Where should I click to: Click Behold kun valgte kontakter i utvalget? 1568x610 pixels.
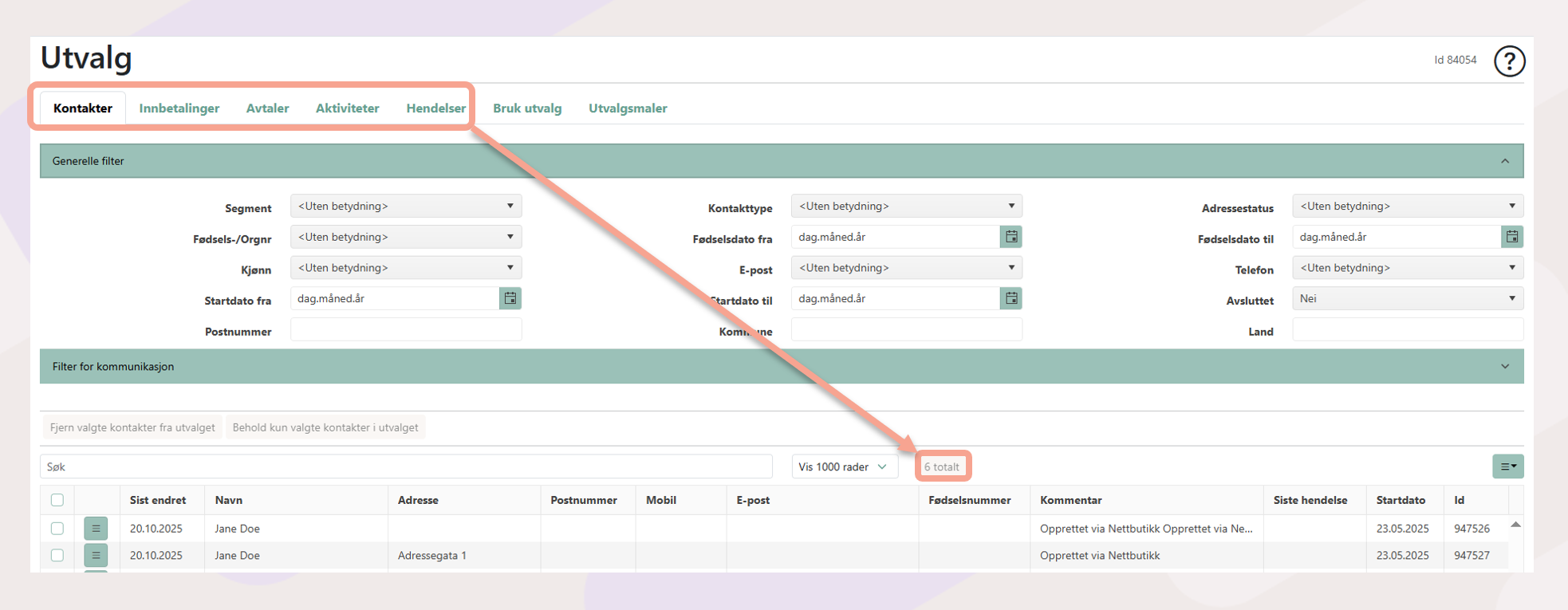click(x=325, y=427)
